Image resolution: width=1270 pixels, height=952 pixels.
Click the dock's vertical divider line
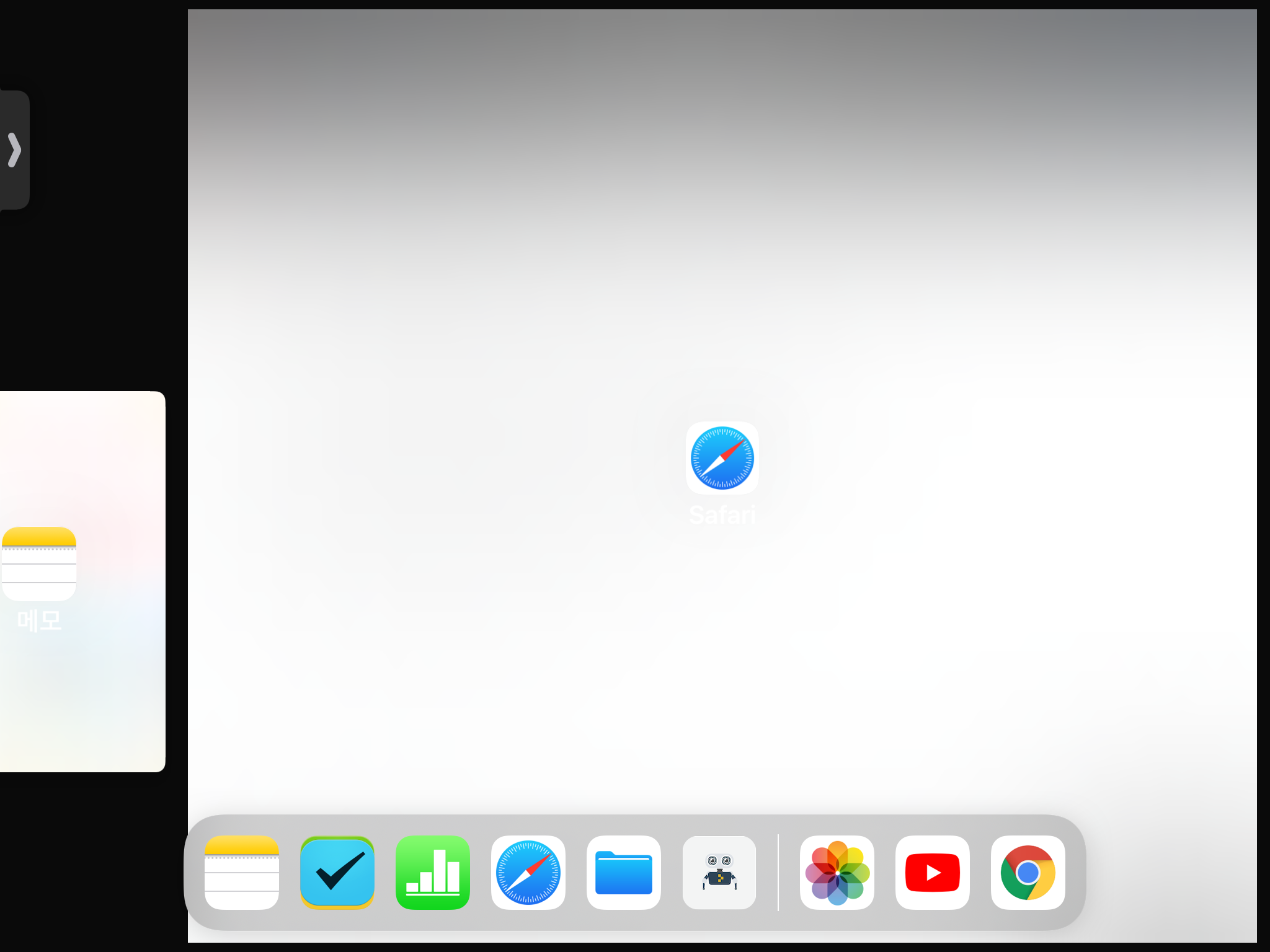tap(778, 872)
